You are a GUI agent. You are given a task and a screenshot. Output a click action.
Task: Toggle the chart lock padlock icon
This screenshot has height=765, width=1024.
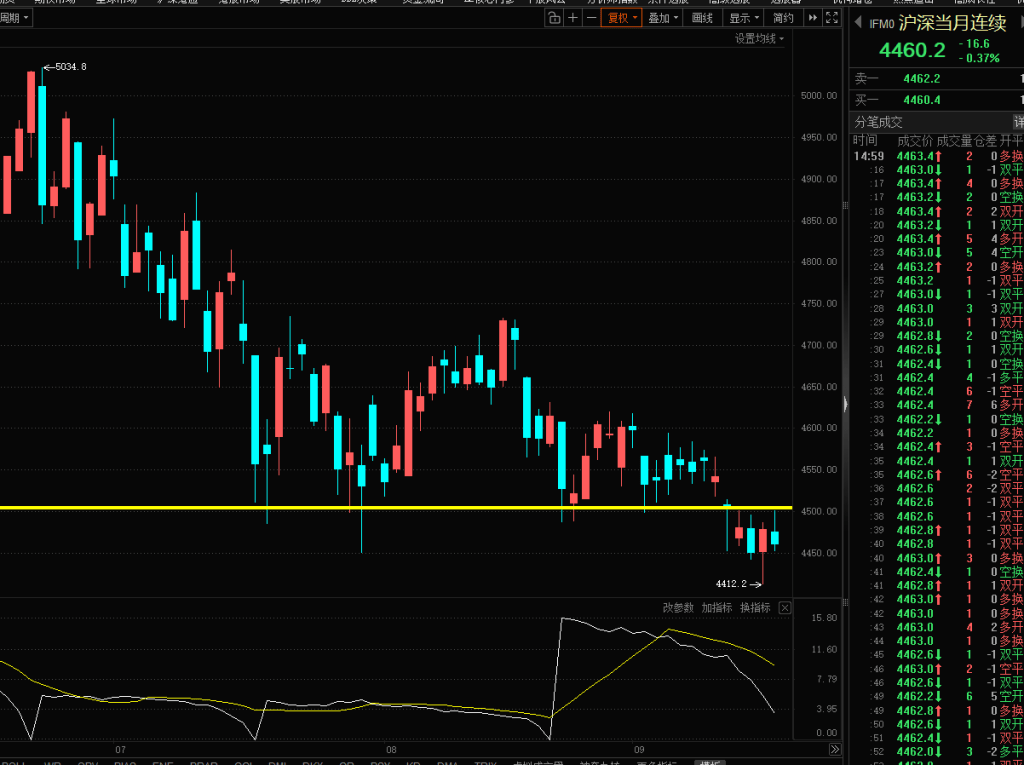[x=554, y=18]
